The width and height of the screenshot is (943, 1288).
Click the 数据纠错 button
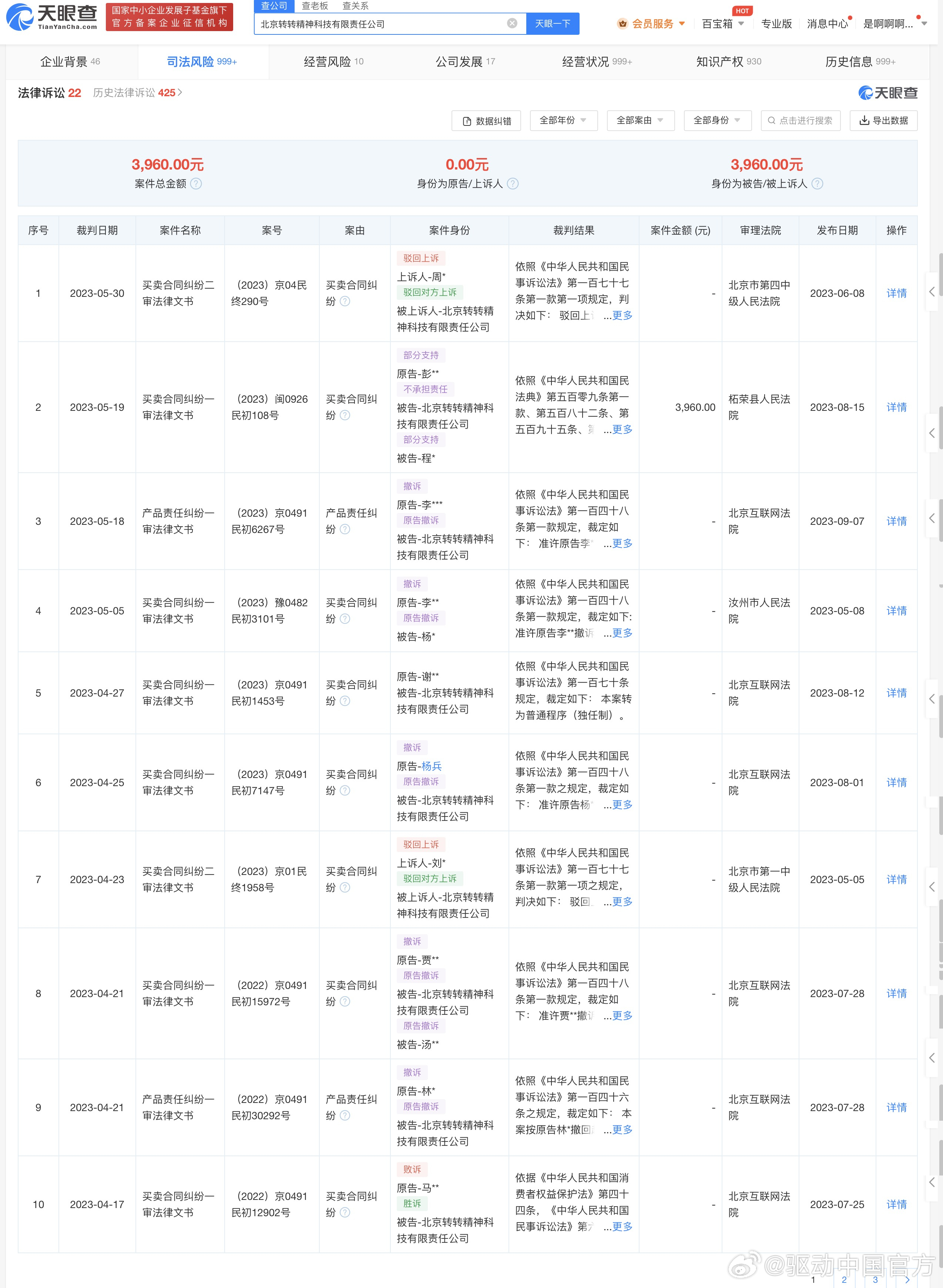[x=486, y=120]
